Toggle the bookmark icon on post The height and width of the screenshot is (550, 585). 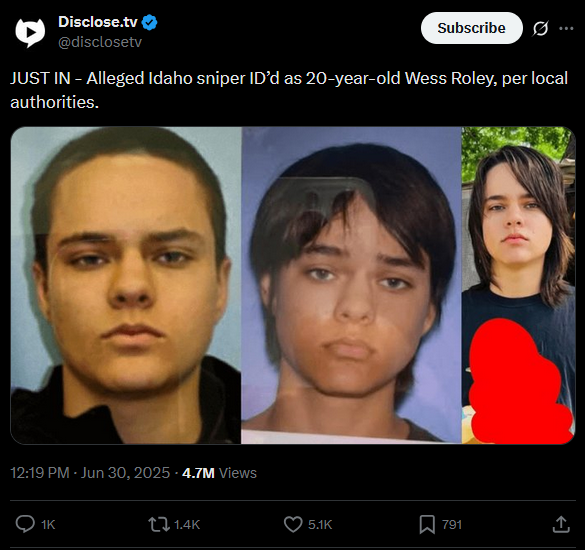point(427,524)
